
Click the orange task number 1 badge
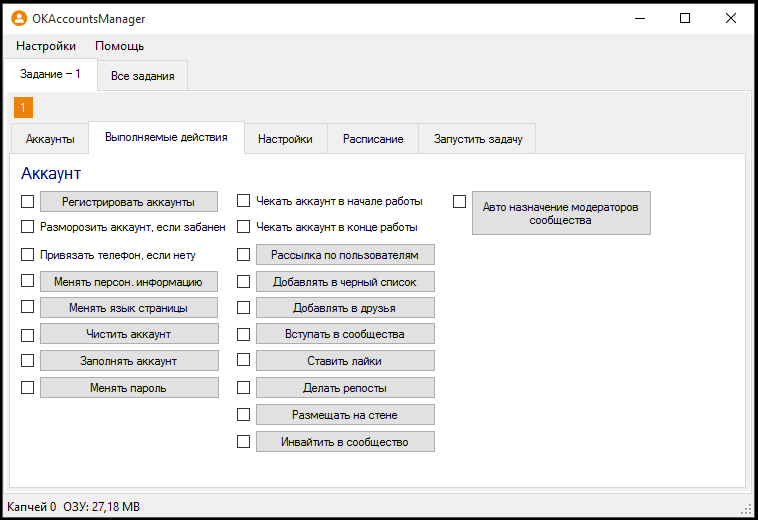pyautogui.click(x=24, y=107)
